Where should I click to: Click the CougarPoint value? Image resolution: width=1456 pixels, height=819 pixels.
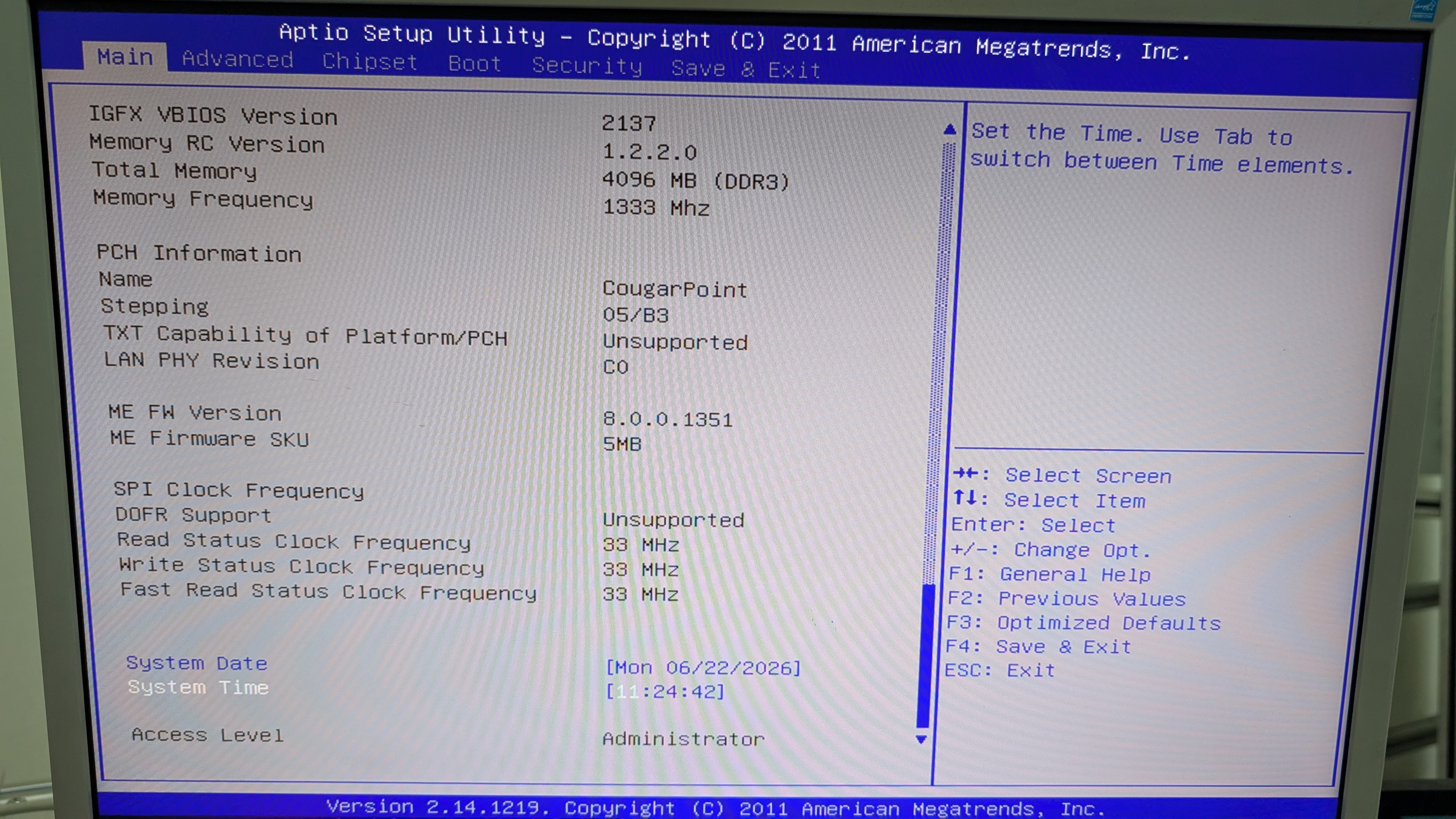pos(675,289)
